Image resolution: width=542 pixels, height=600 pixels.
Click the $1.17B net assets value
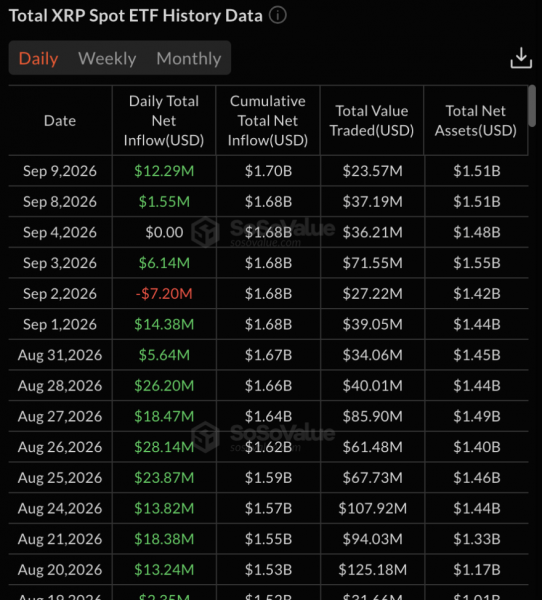477,569
